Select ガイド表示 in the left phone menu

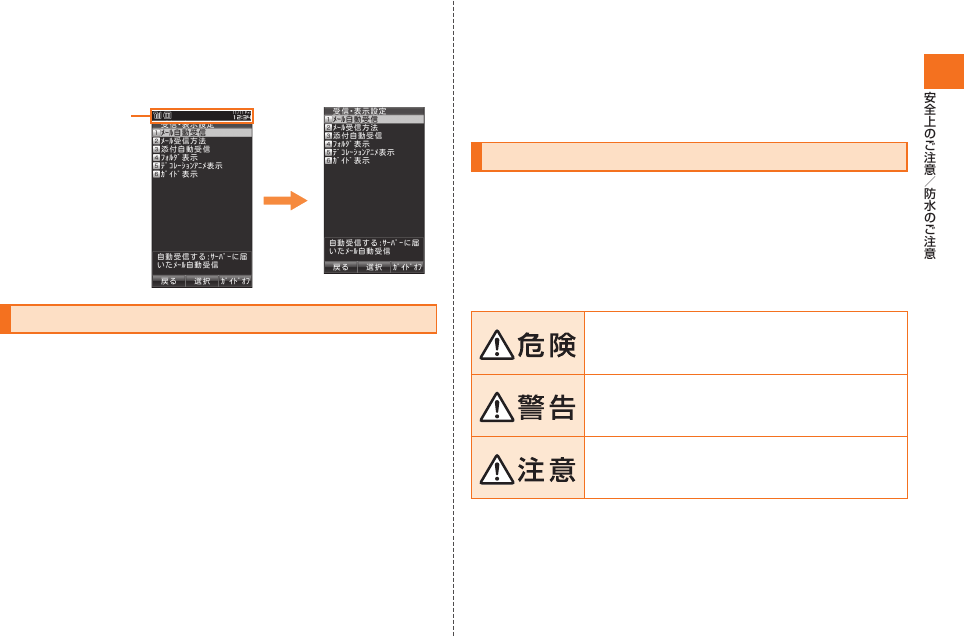[x=179, y=174]
